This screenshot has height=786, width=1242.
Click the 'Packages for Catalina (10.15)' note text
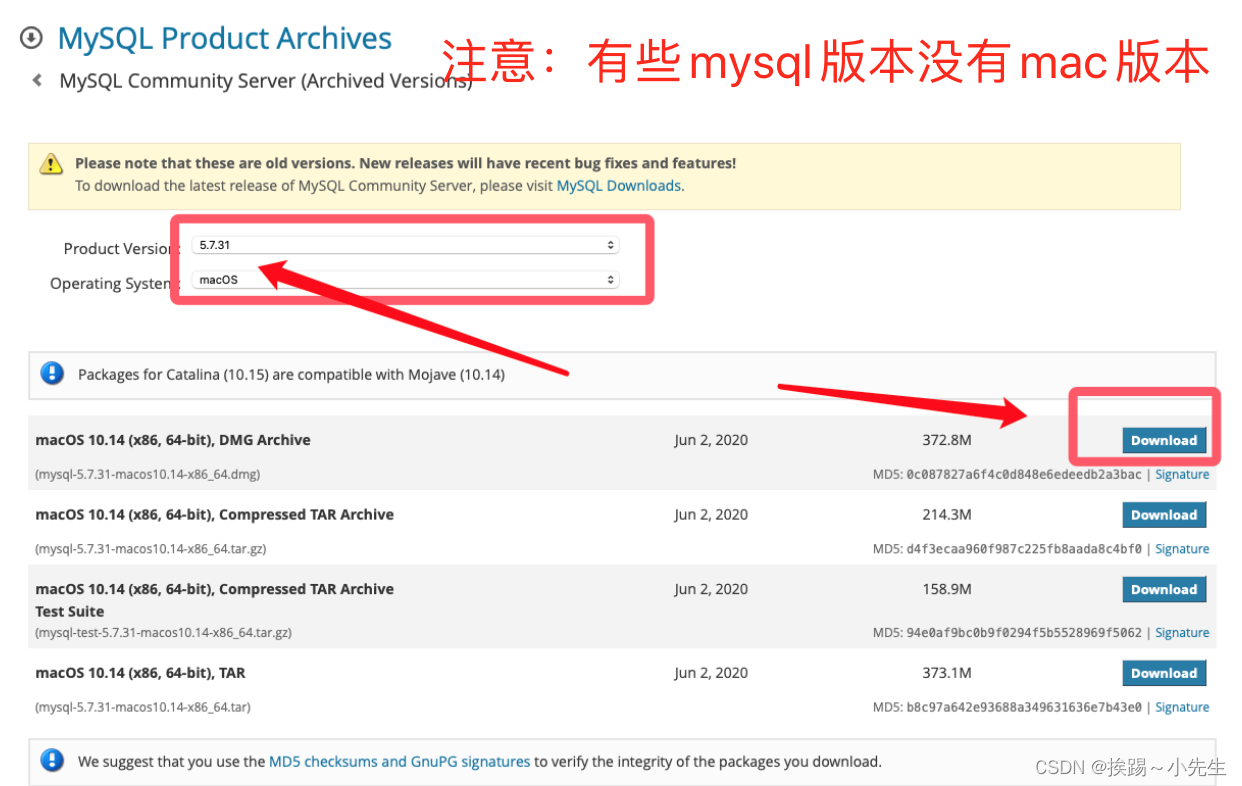tap(291, 375)
